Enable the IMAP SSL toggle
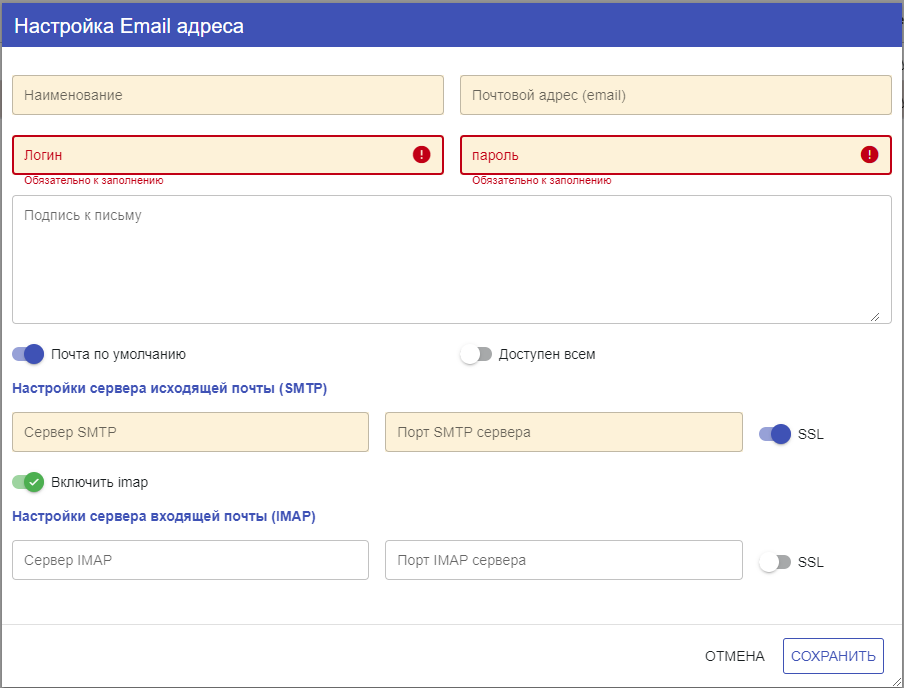 click(x=775, y=562)
